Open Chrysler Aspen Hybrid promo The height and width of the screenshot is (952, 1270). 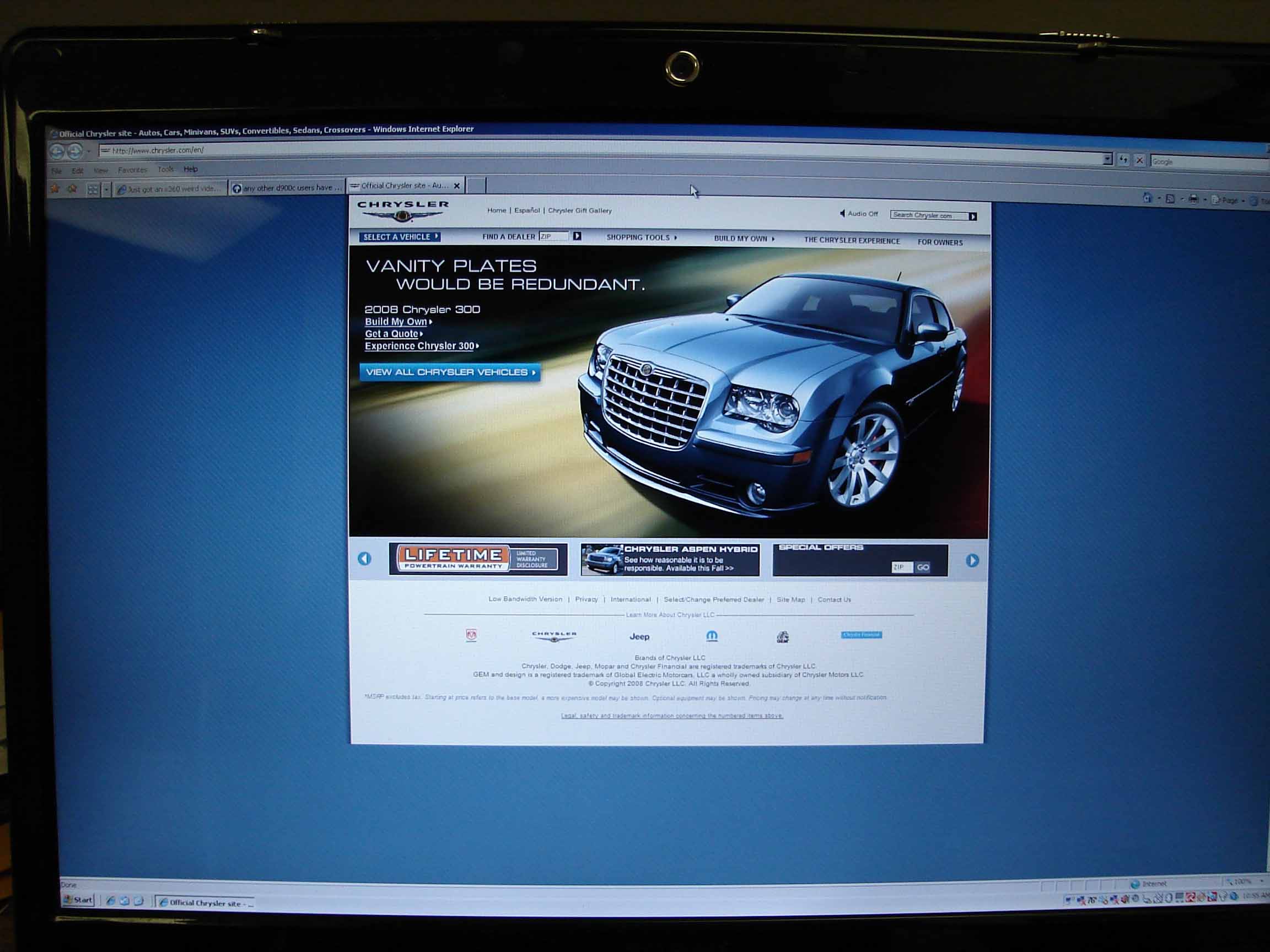click(x=669, y=560)
